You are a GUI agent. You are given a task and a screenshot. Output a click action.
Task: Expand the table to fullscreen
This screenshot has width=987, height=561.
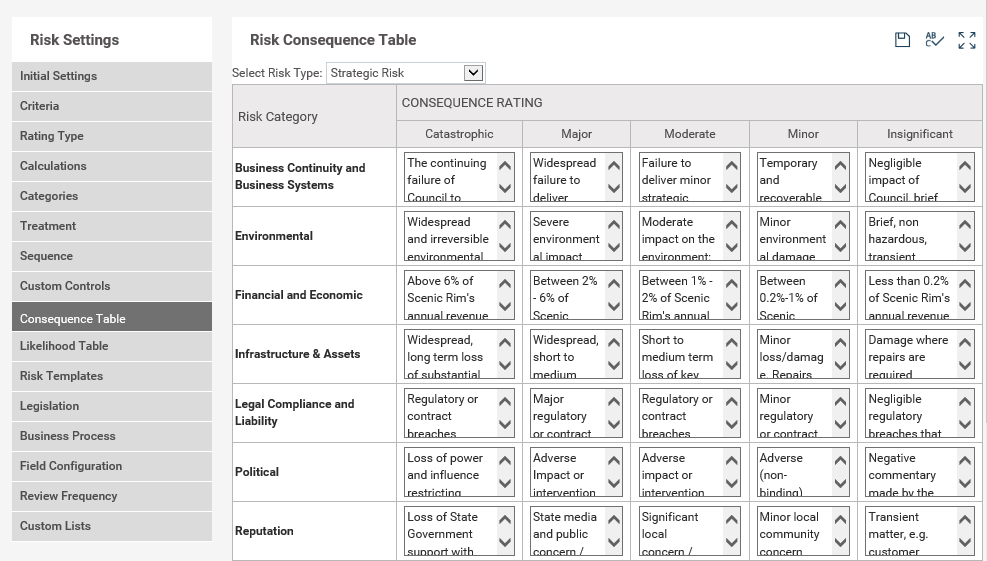coord(966,40)
